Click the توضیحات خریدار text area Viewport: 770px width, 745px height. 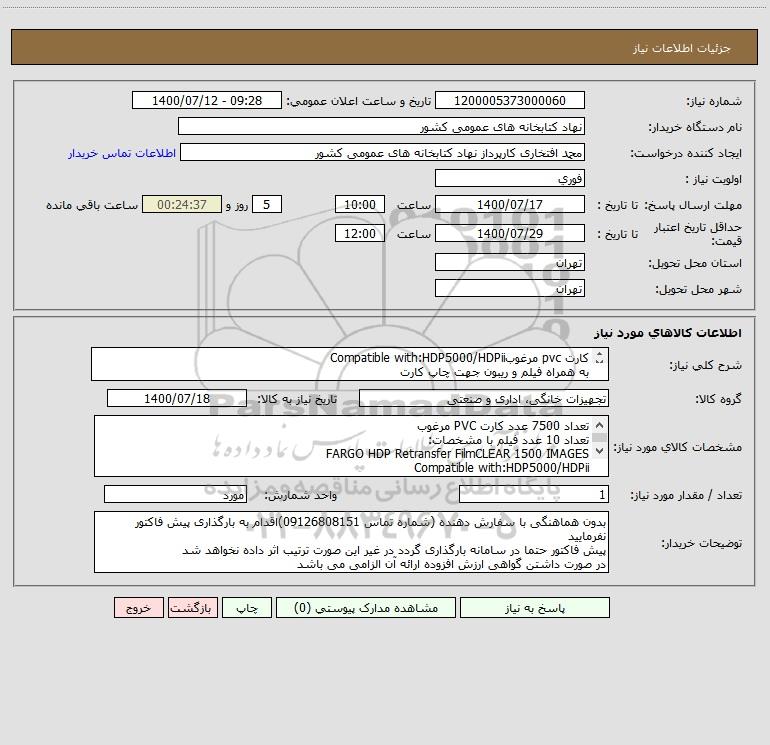pyautogui.click(x=351, y=542)
